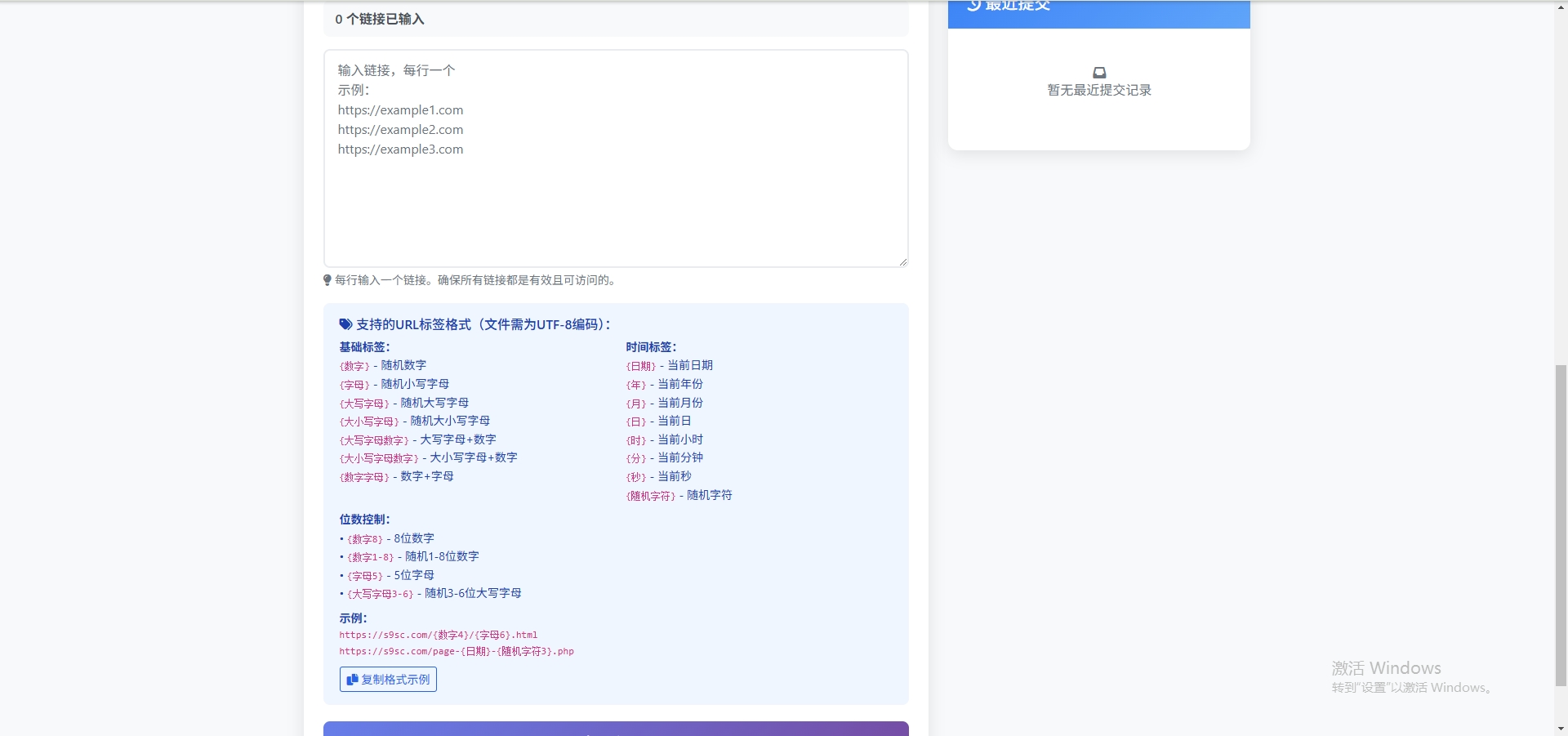Click the {数字1-8} length control tag

(x=371, y=557)
